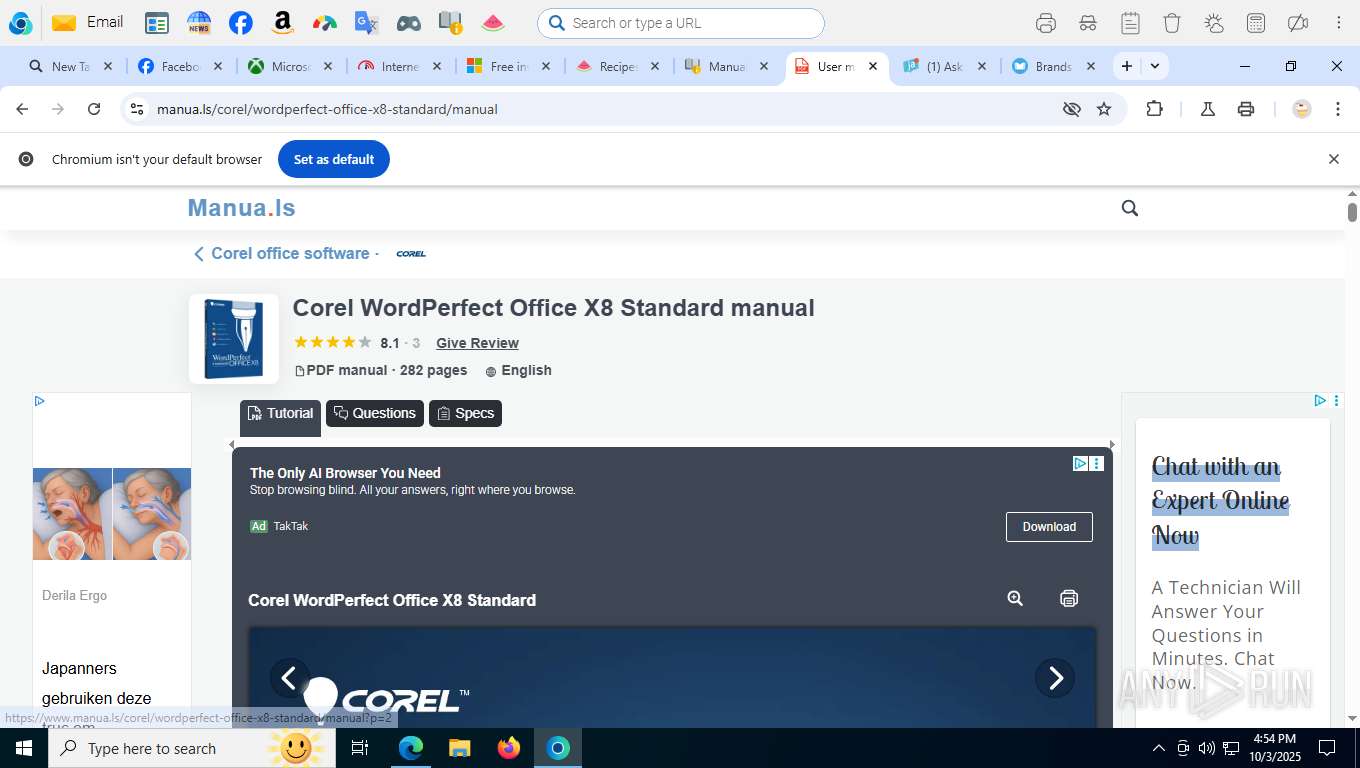Viewport: 1360px width, 768px height.
Task: Dismiss the default browser notification bar
Action: tap(1333, 159)
